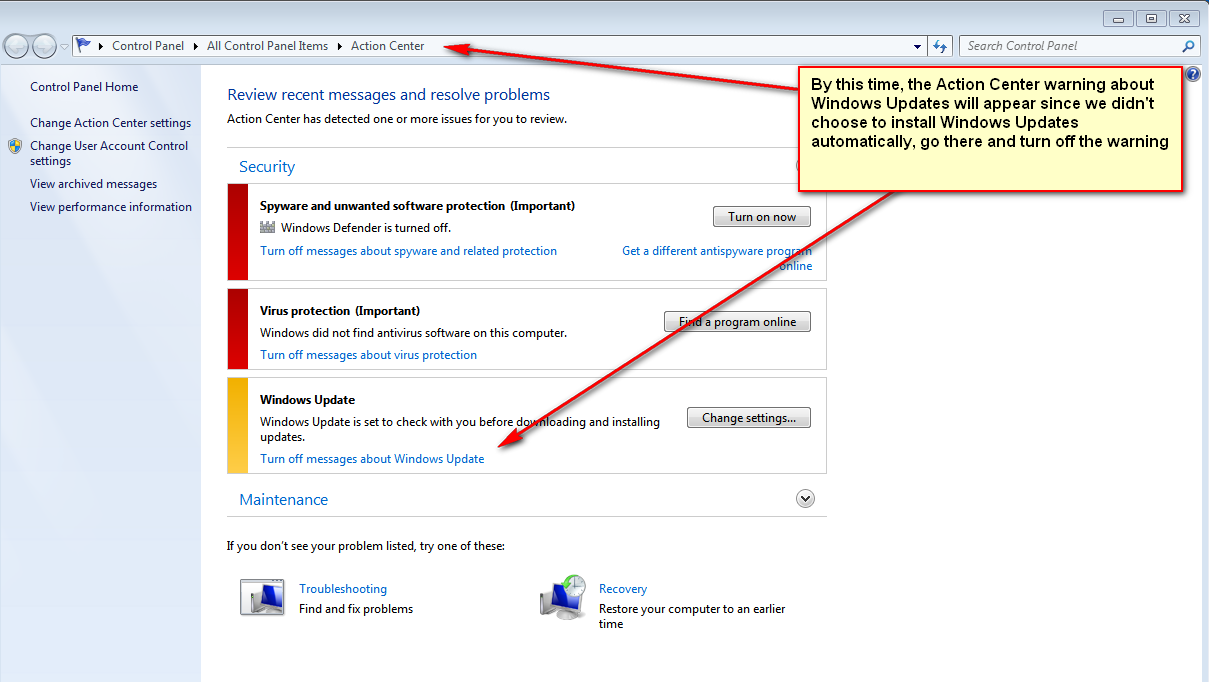The width and height of the screenshot is (1209, 682).
Task: Click the Troubleshooting monitor icon
Action: 262,597
